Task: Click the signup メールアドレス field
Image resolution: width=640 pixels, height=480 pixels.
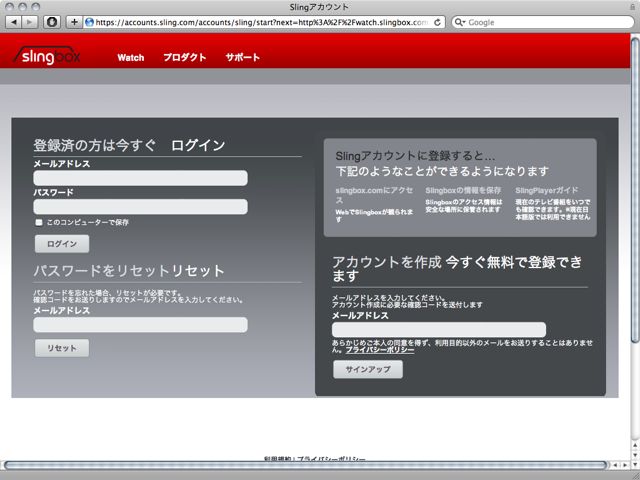Action: coord(439,330)
